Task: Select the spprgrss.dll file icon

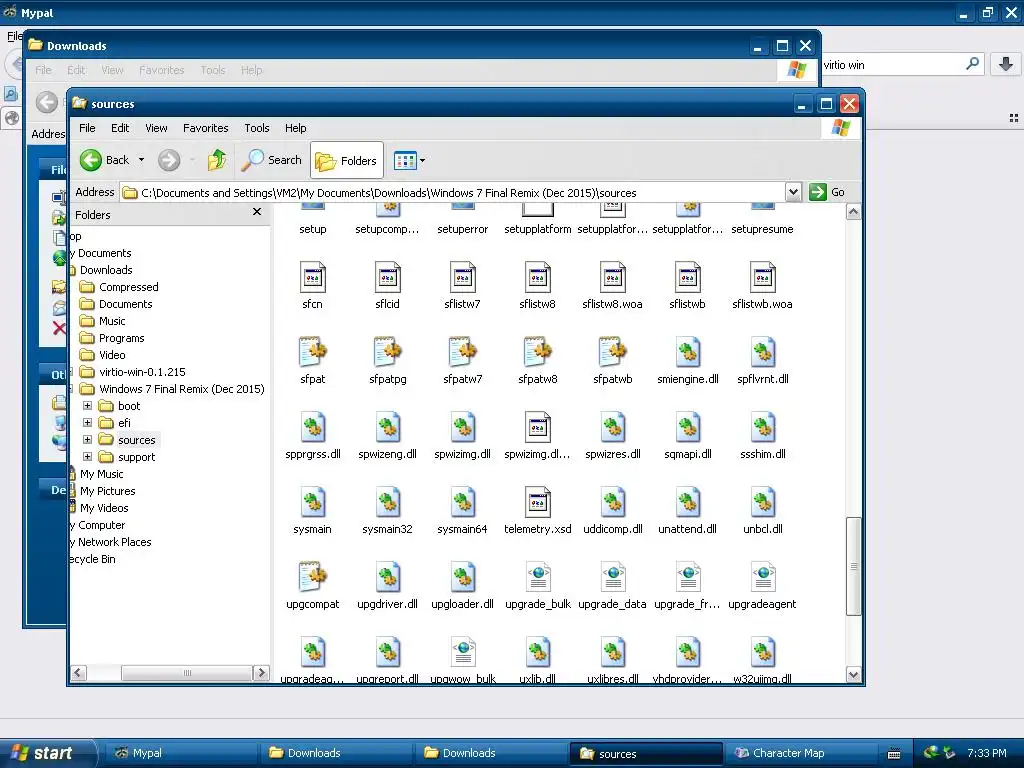Action: [x=312, y=427]
